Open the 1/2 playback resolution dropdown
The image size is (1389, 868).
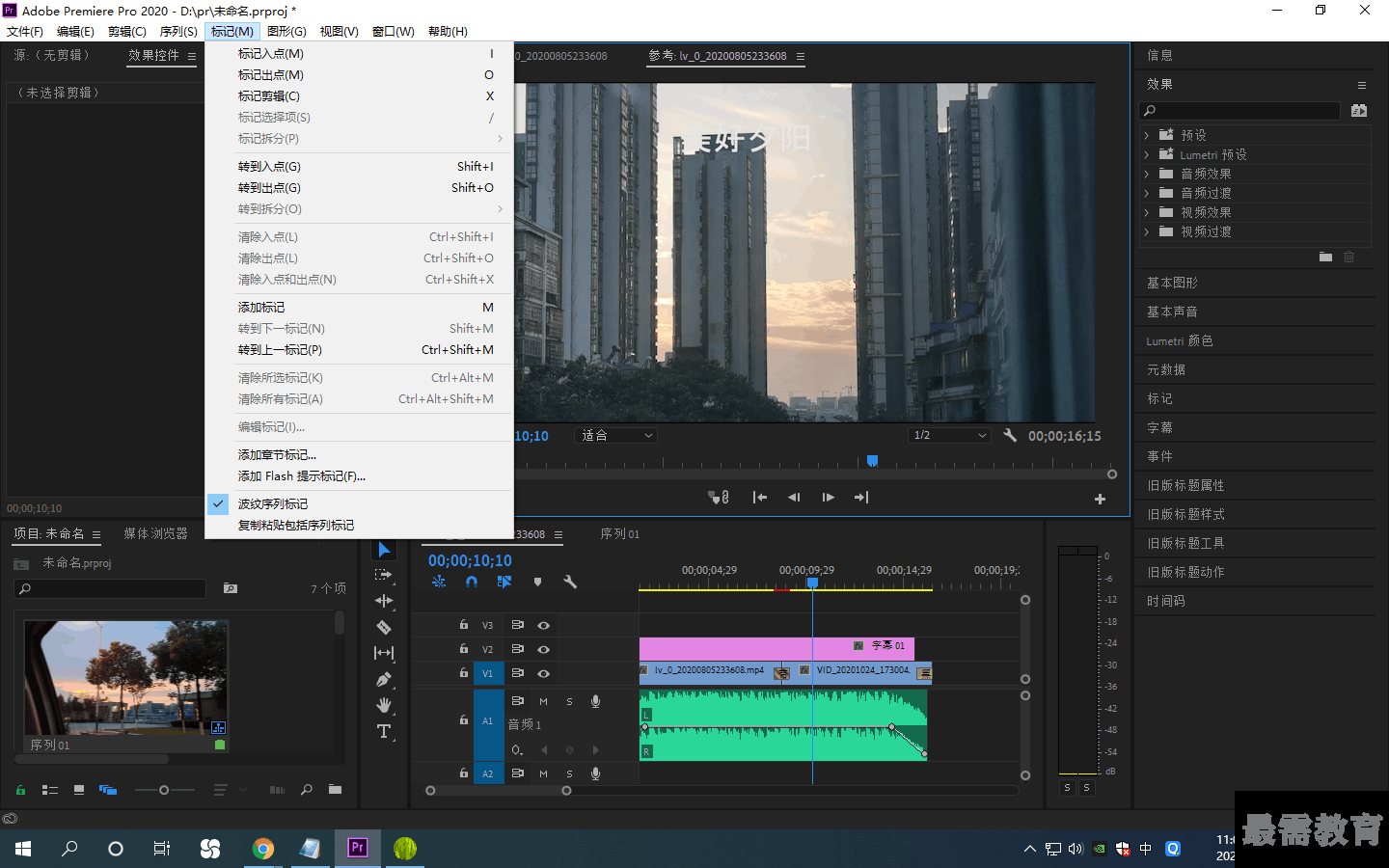pyautogui.click(x=950, y=435)
